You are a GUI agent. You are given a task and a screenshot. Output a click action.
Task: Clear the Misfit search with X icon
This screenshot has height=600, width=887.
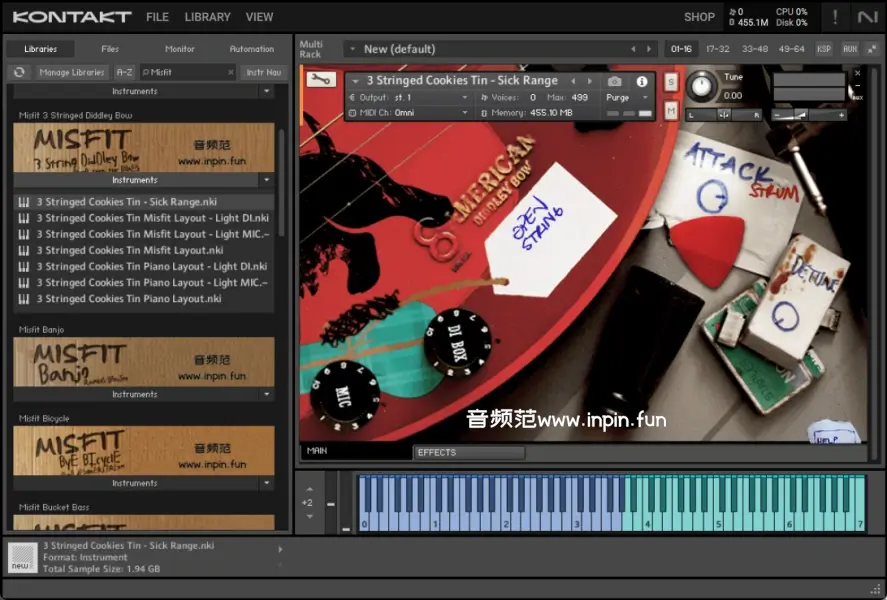(230, 72)
